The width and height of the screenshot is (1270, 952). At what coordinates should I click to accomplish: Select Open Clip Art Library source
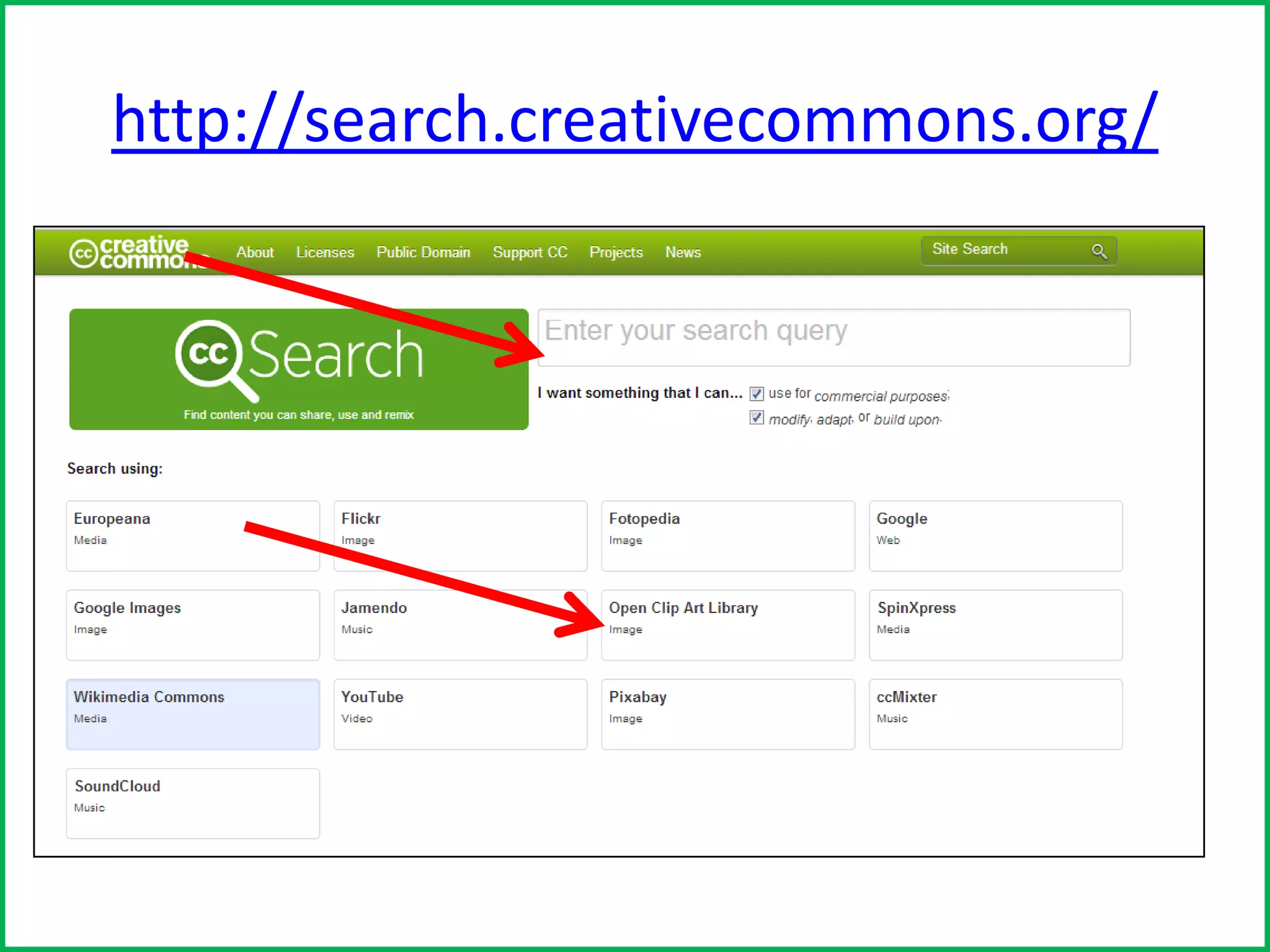point(728,625)
